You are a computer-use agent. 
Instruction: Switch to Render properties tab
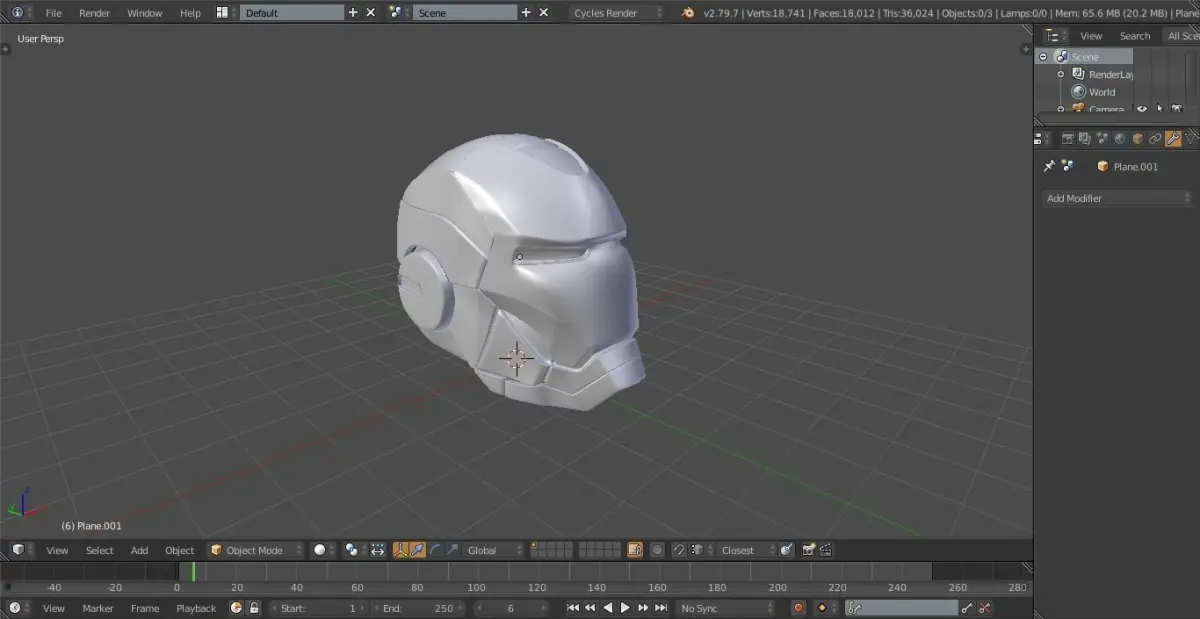[x=1068, y=139]
